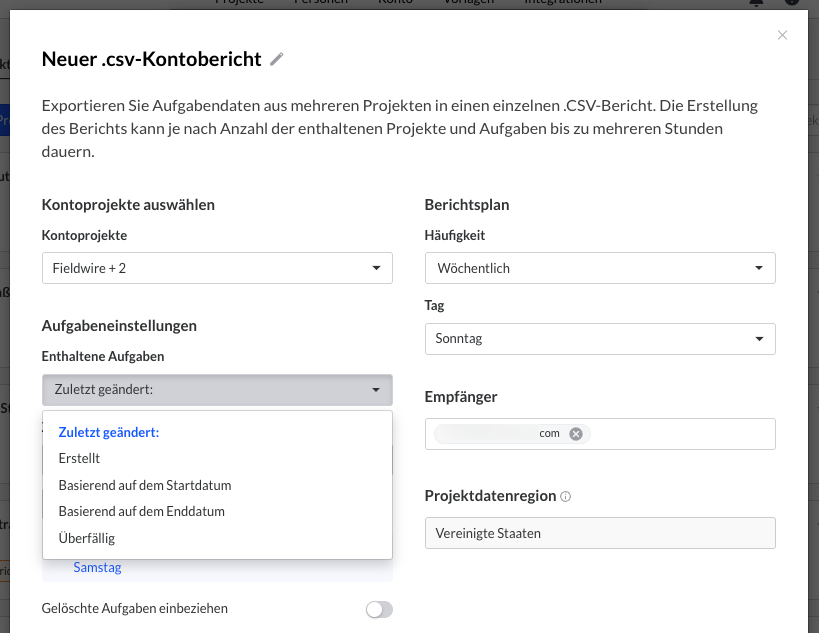Click the pencil icon to rename the report
This screenshot has height=633, width=819.
pyautogui.click(x=277, y=60)
